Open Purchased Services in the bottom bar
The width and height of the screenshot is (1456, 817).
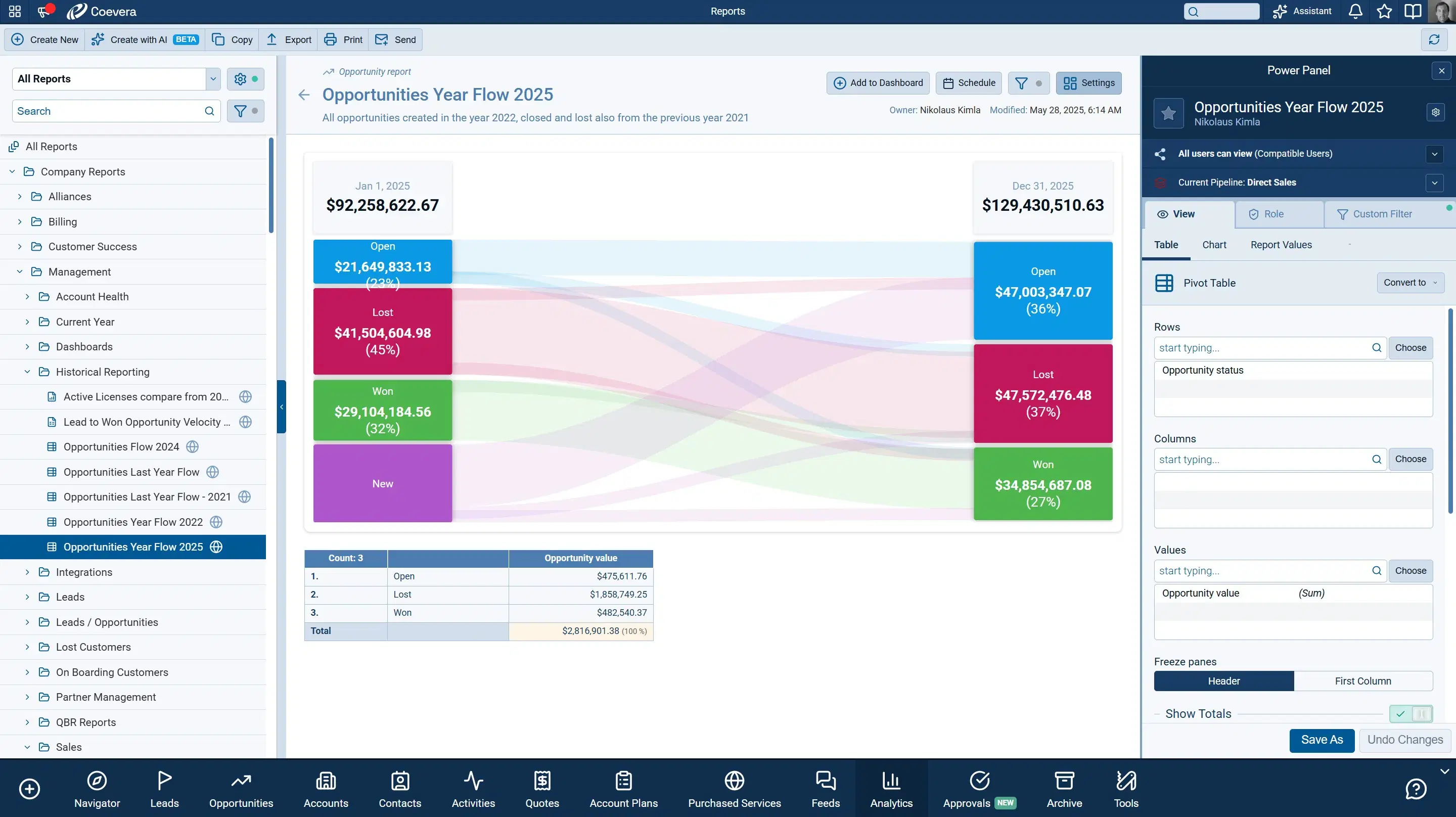[x=734, y=788]
